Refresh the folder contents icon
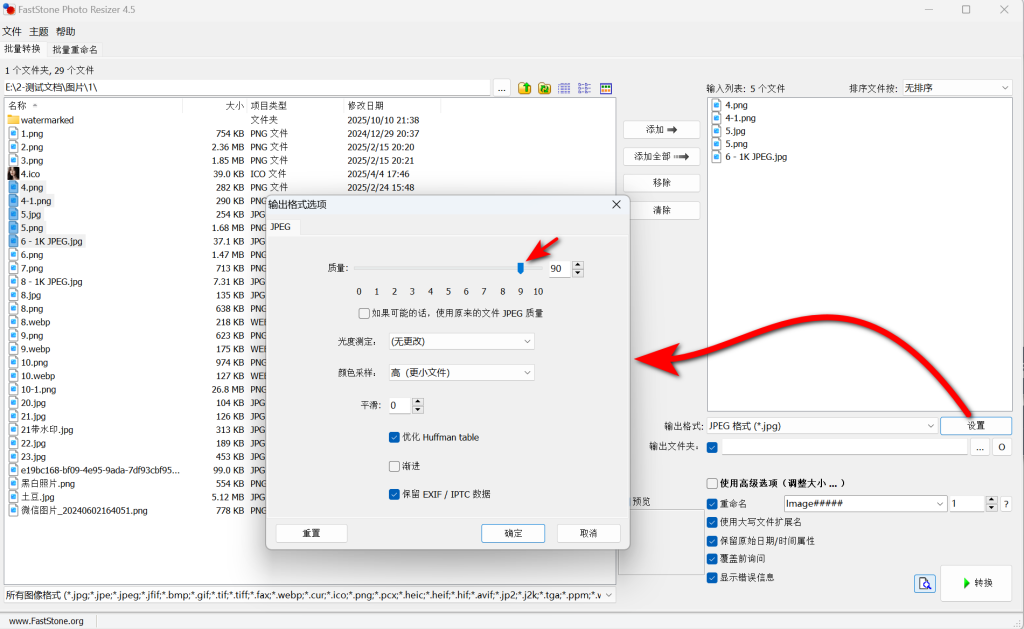Image resolution: width=1024 pixels, height=629 pixels. 544,88
